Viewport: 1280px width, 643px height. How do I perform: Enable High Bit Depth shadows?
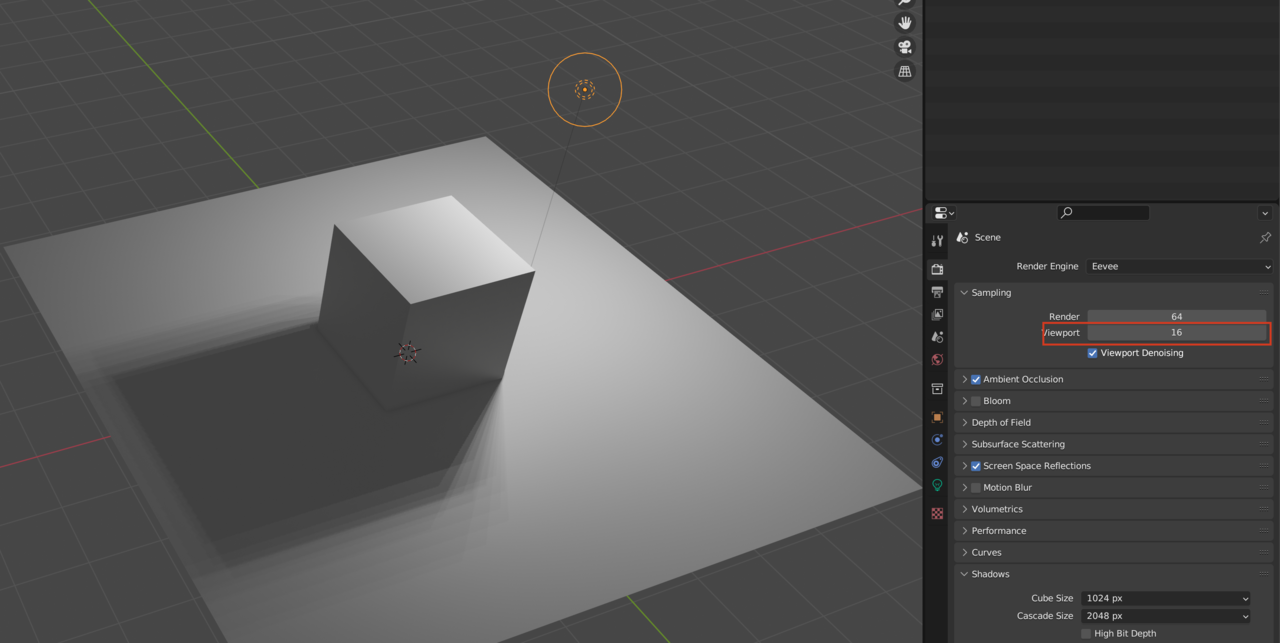[1086, 633]
